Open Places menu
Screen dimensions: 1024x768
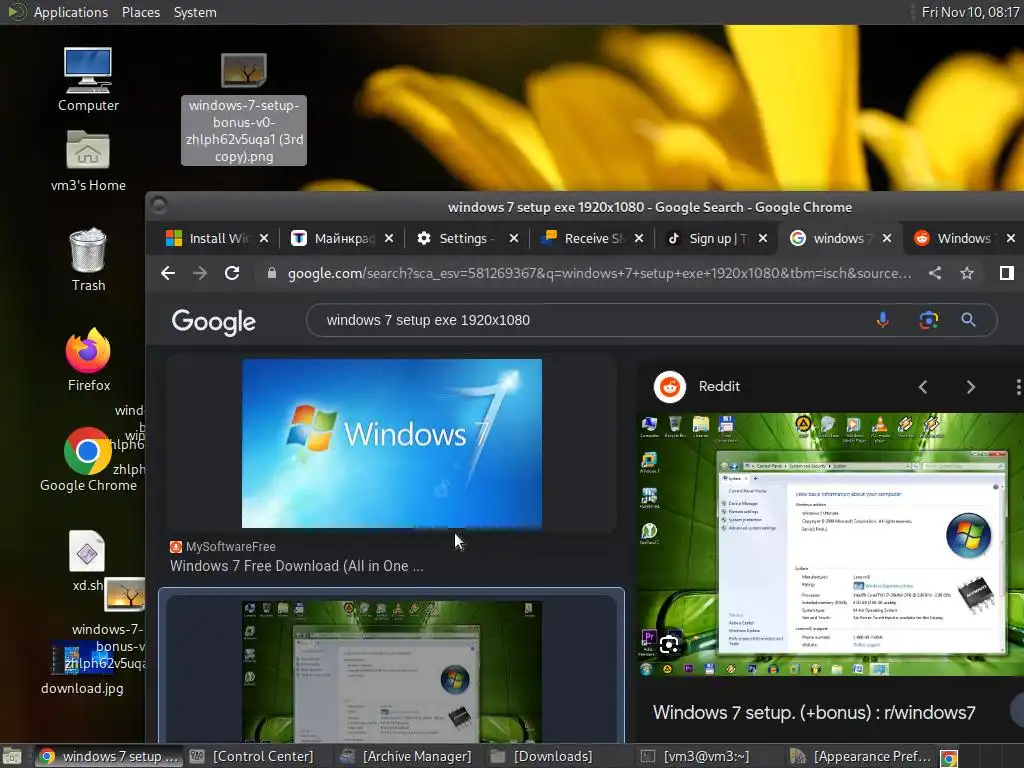(141, 12)
